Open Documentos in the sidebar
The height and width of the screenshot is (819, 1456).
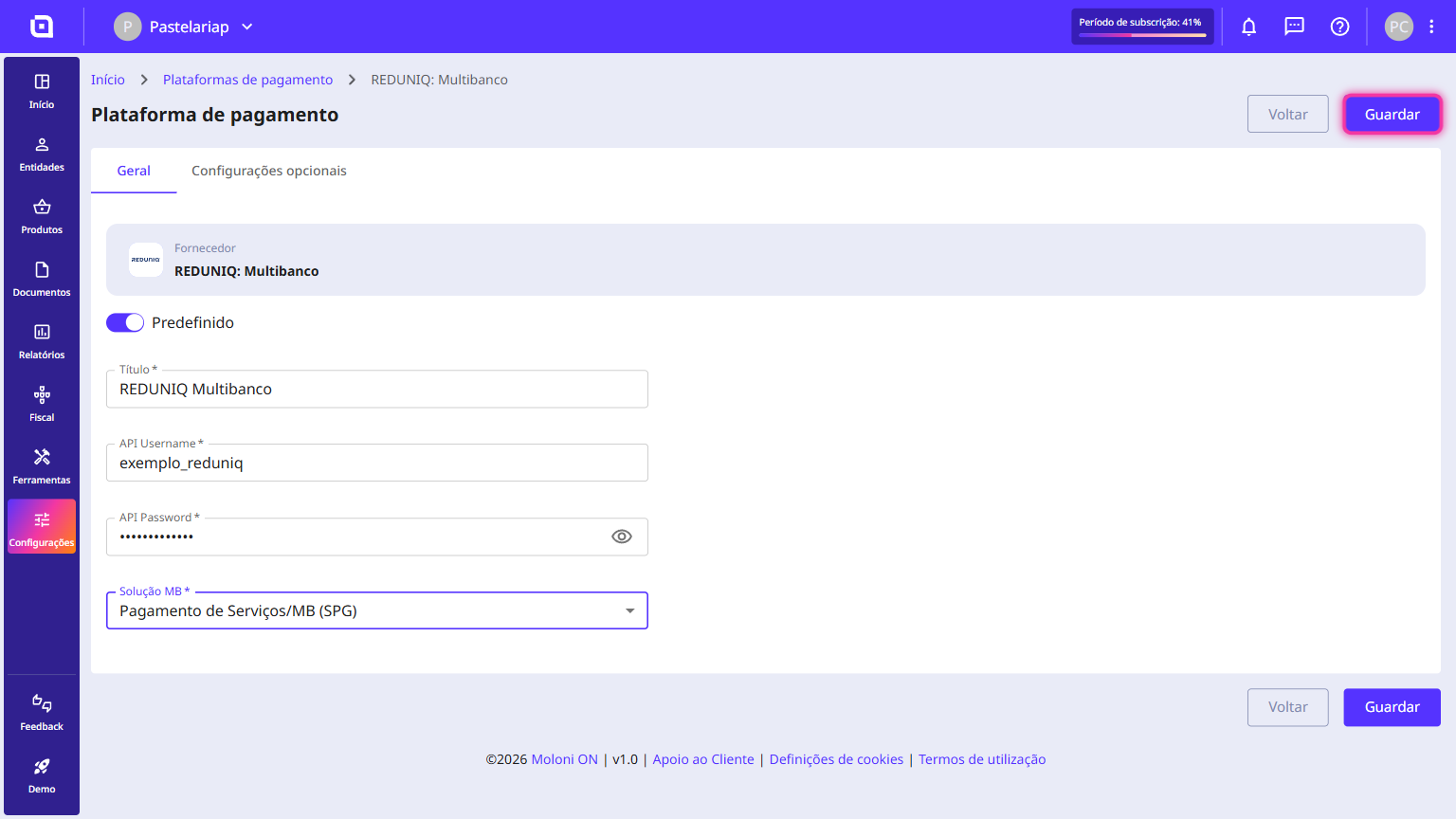pyautogui.click(x=42, y=279)
